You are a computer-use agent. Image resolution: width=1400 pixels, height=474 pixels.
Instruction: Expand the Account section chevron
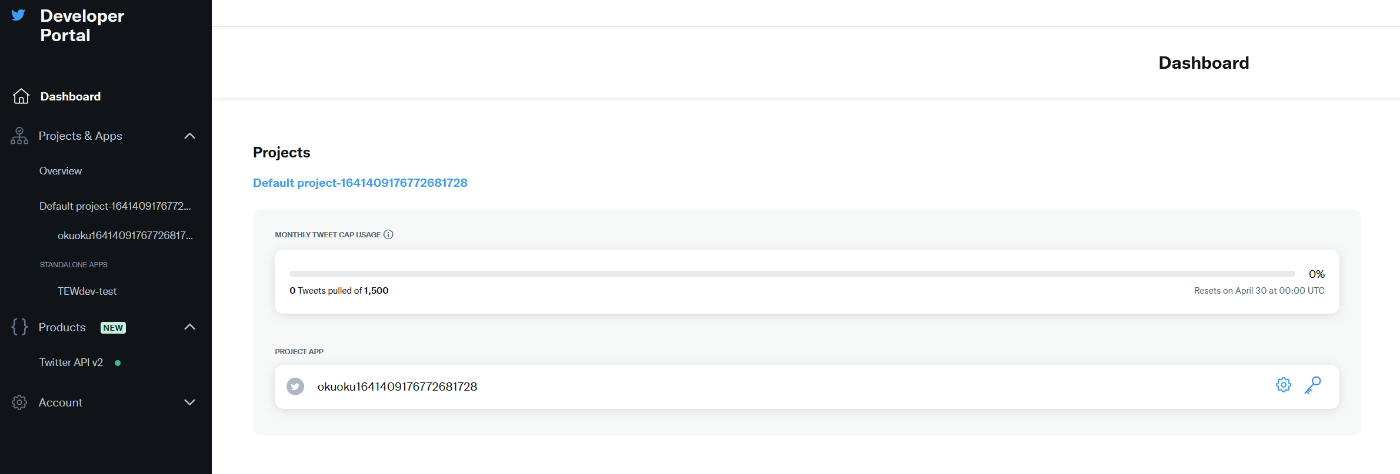(x=190, y=403)
